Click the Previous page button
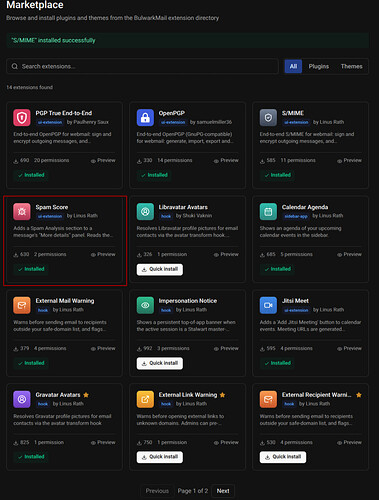Image resolution: width=379 pixels, height=500 pixels. [157, 491]
